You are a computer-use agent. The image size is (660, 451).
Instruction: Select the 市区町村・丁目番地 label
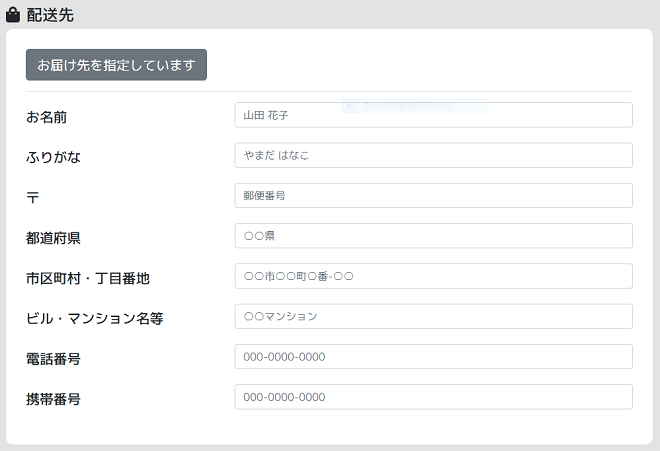click(x=87, y=278)
